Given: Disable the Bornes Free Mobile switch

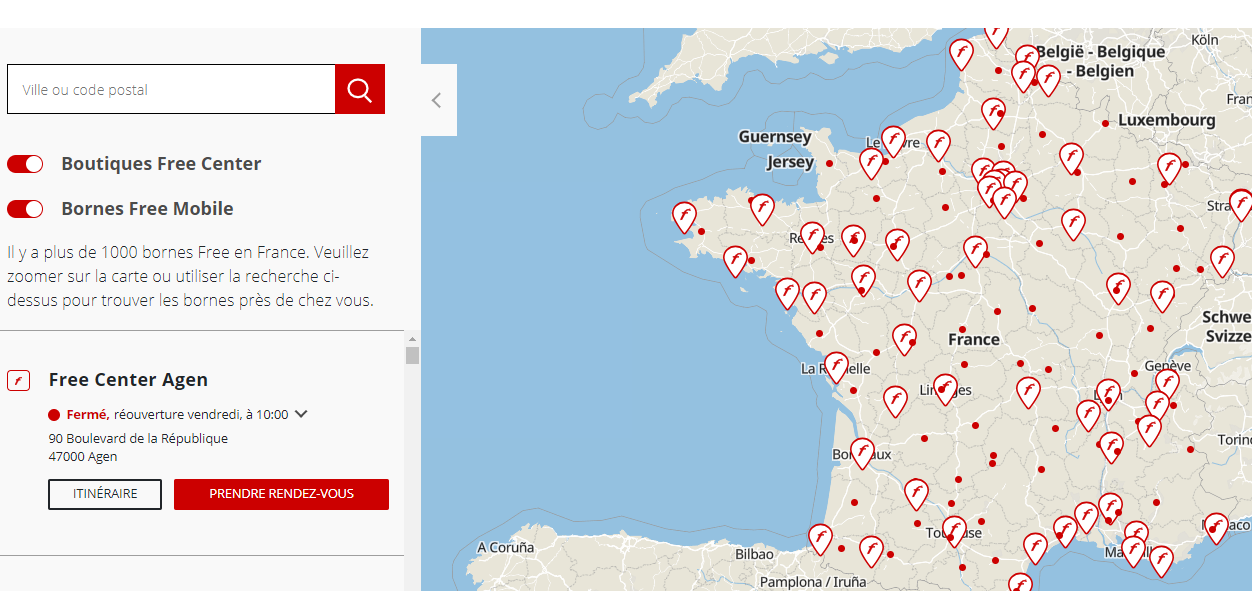Looking at the screenshot, I should [25, 209].
